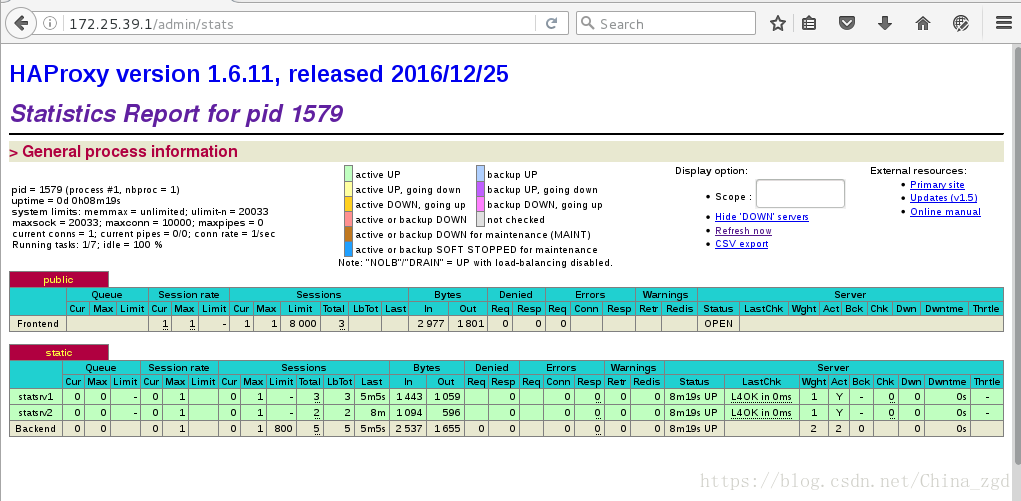Viewport: 1021px width, 501px height.
Task: Visit the Primary site link
Action: coord(937,184)
